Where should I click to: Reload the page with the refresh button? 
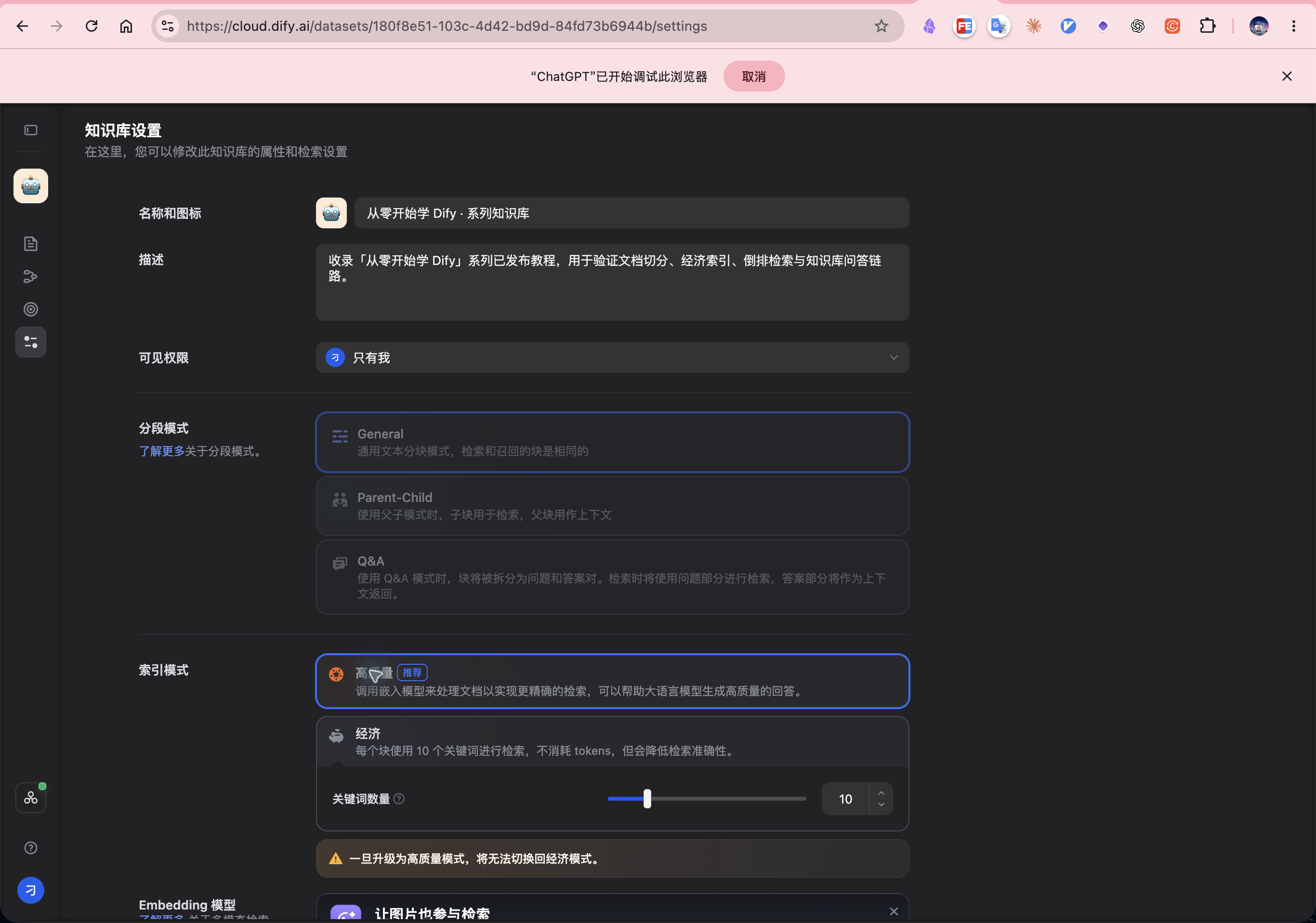pos(92,26)
